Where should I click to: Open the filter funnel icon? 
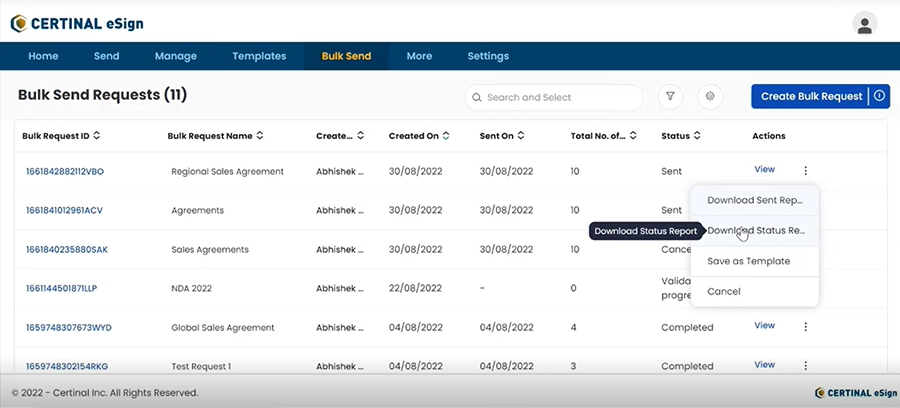(670, 97)
